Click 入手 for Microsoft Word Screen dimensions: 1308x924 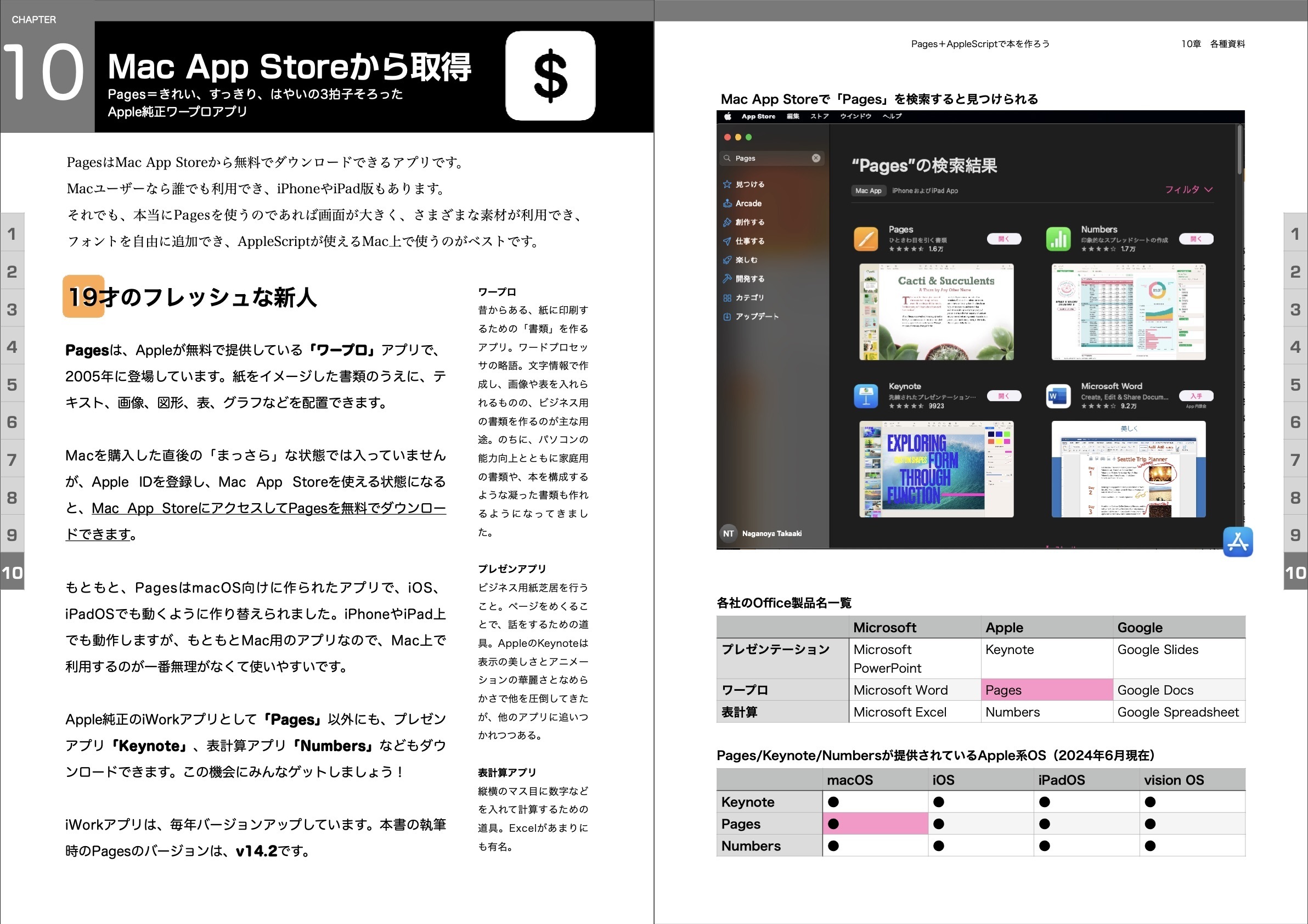1196,396
